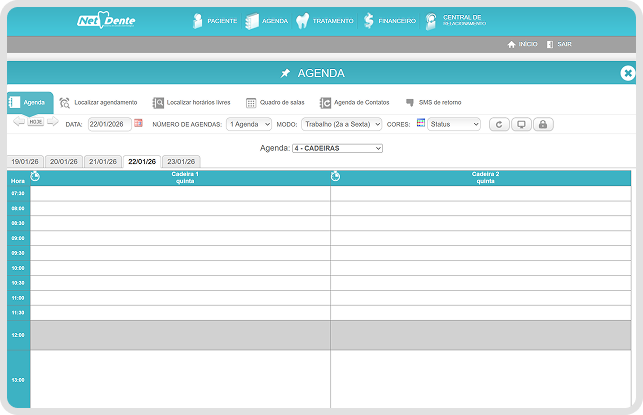Click the date input field
Viewport: 643px width, 415px height.
click(x=108, y=124)
